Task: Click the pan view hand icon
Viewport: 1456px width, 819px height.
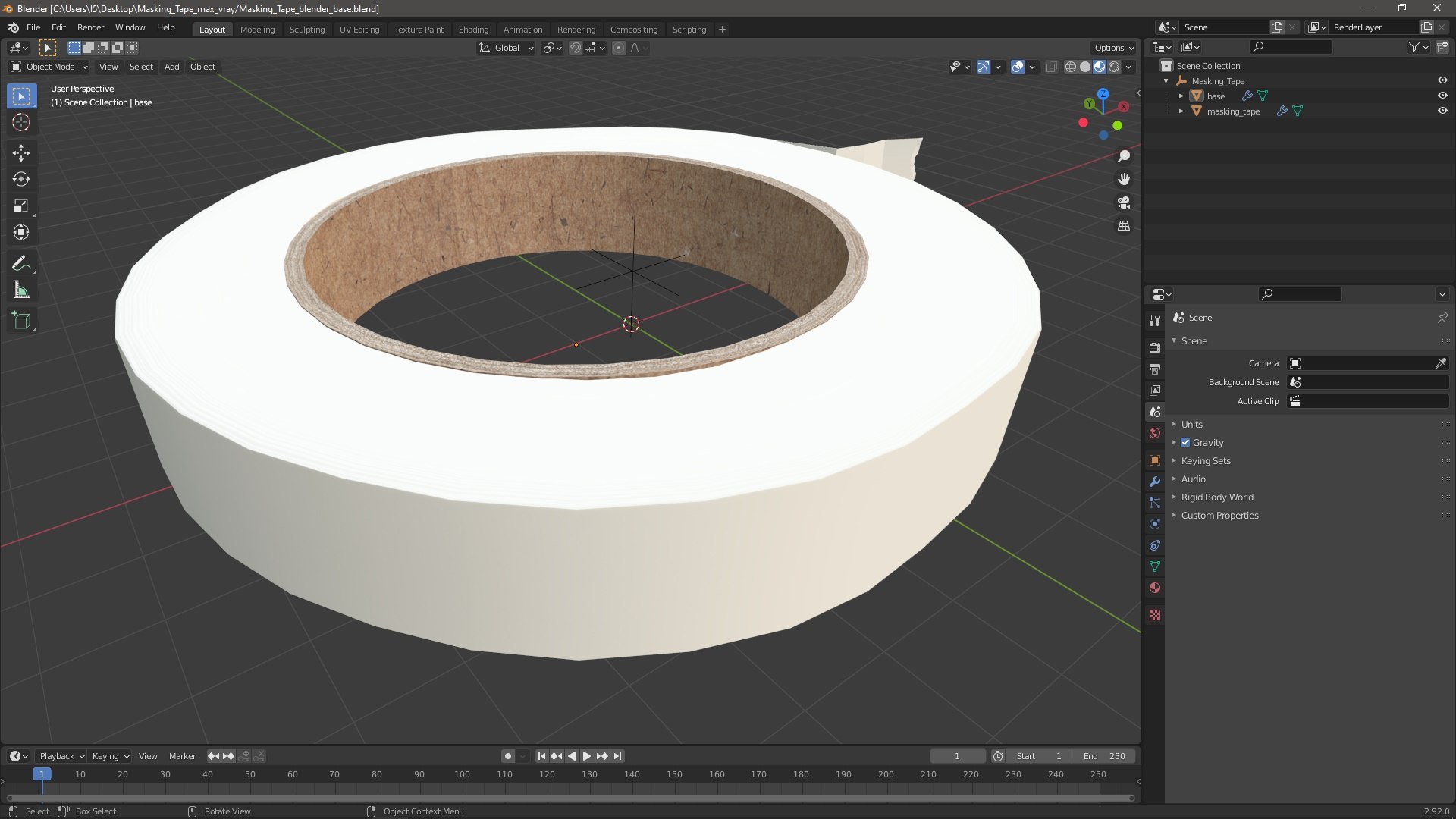Action: tap(1124, 179)
